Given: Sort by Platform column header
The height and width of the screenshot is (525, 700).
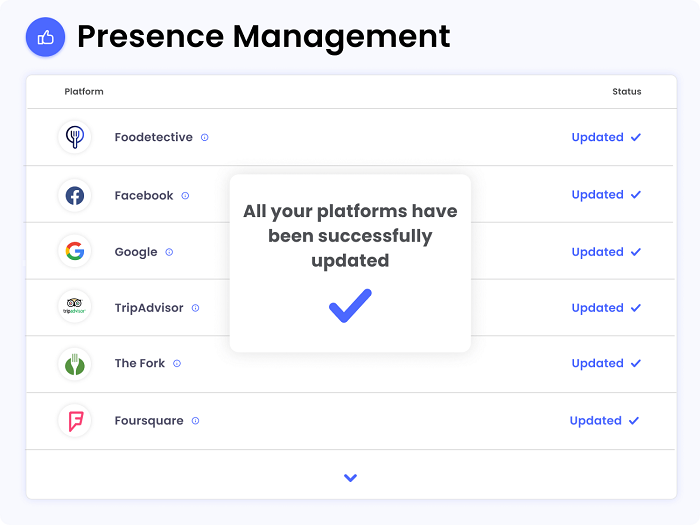Looking at the screenshot, I should pyautogui.click(x=84, y=92).
